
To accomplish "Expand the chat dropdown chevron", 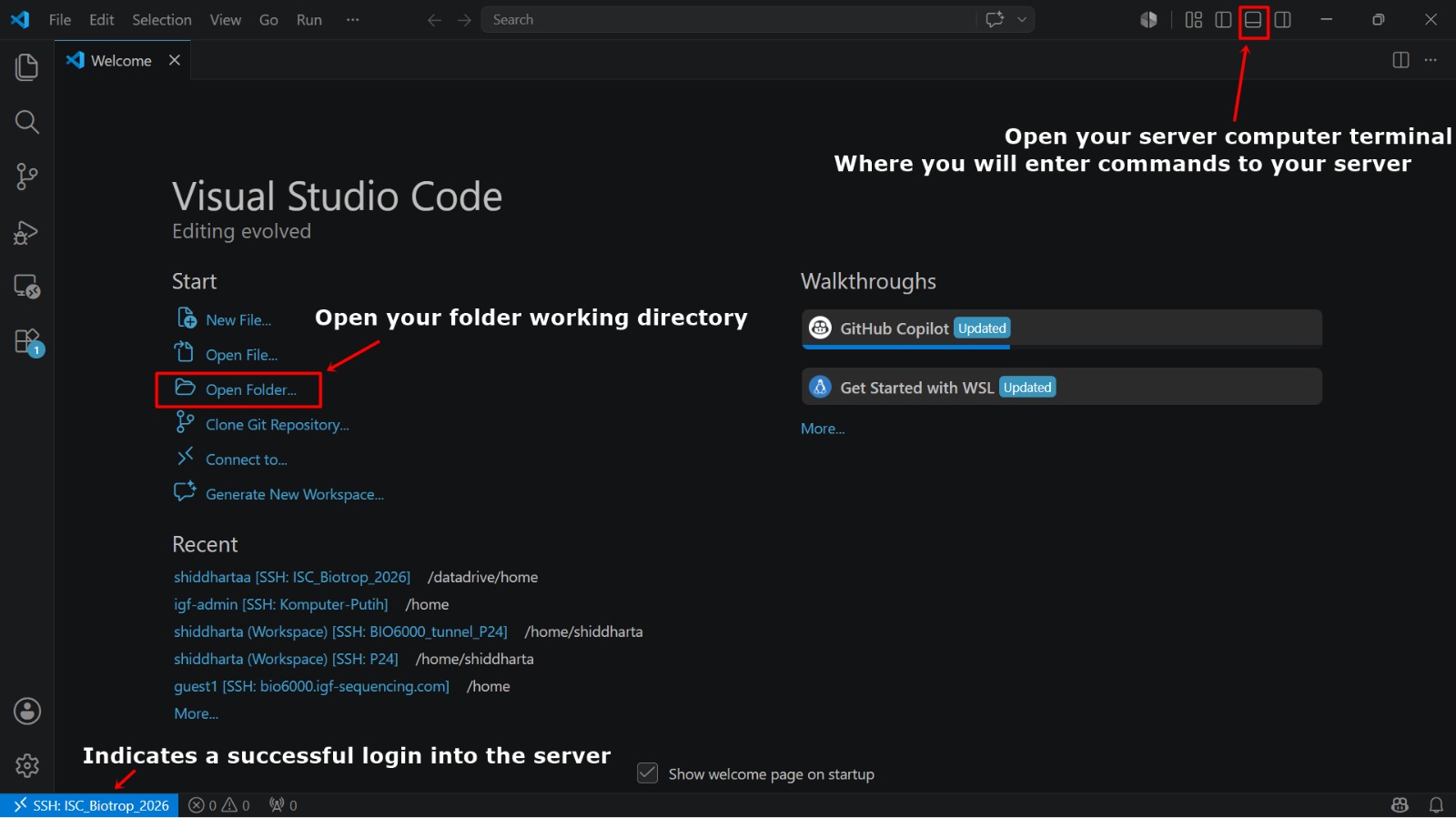I will [x=1022, y=19].
